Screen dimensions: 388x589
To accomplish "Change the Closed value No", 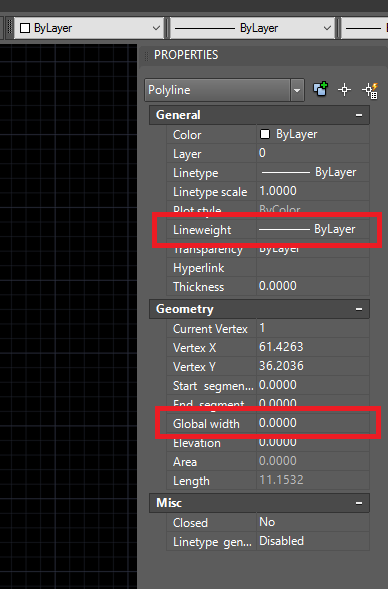I will click(x=313, y=522).
